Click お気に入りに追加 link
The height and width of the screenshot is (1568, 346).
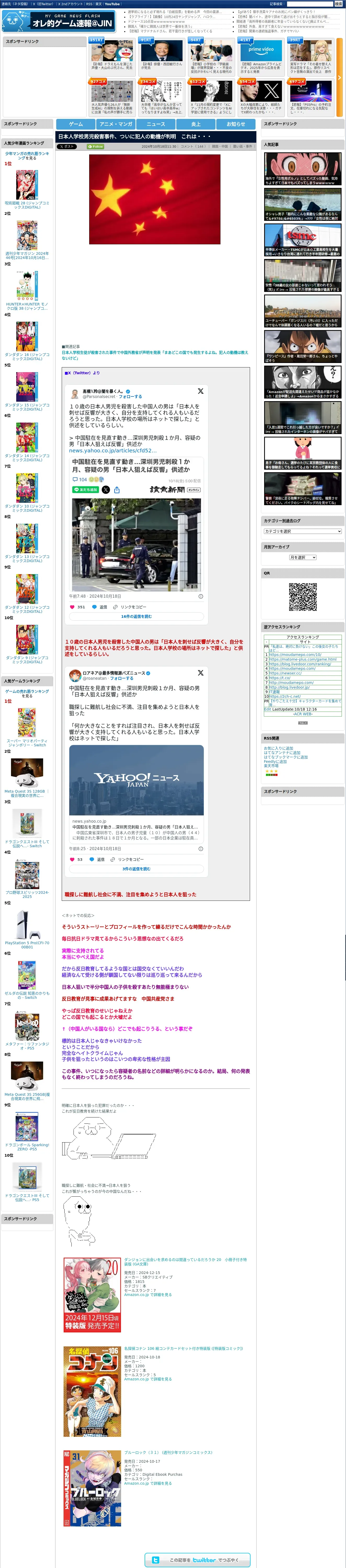[x=278, y=748]
